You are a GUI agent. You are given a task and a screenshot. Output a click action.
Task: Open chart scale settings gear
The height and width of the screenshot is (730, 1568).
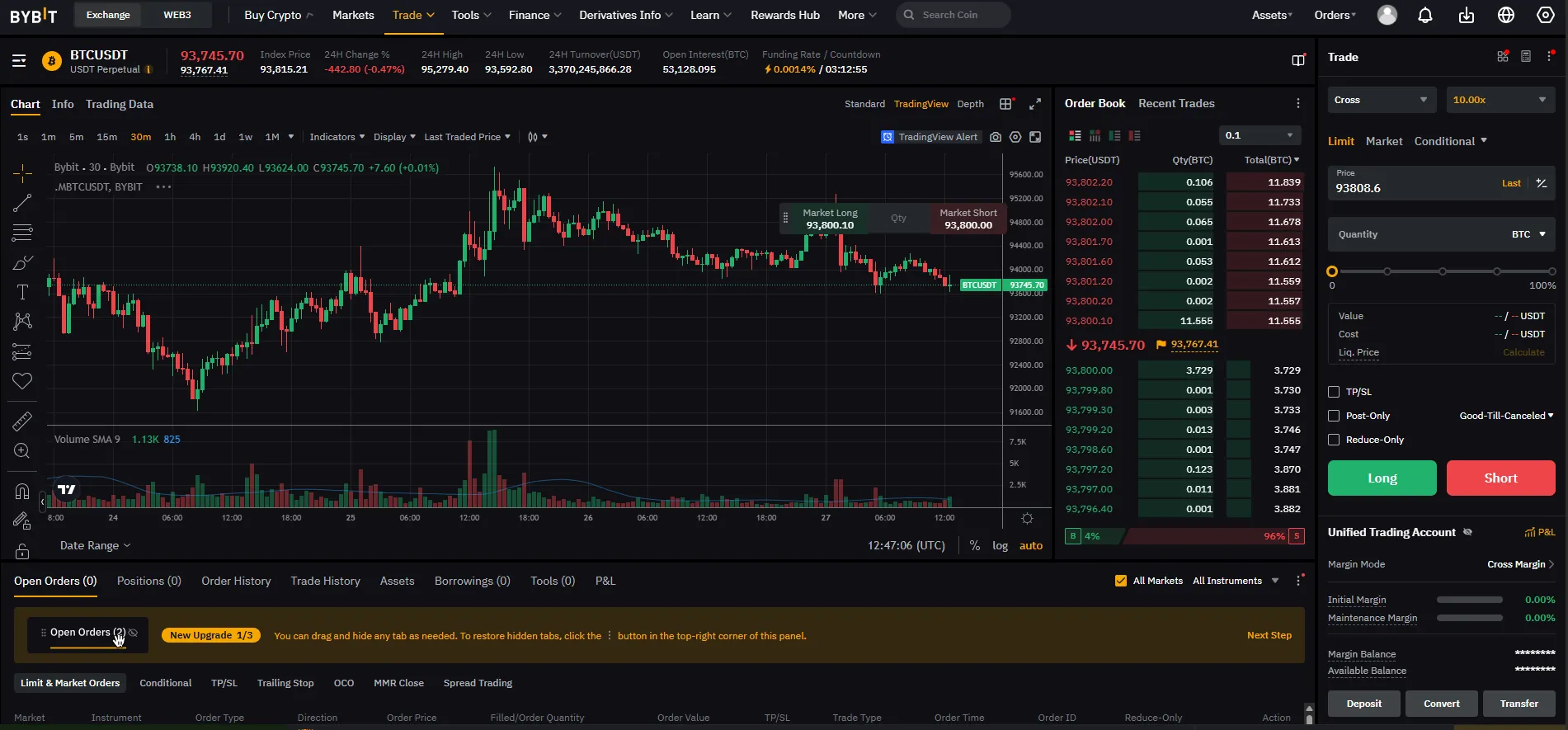click(x=1027, y=519)
